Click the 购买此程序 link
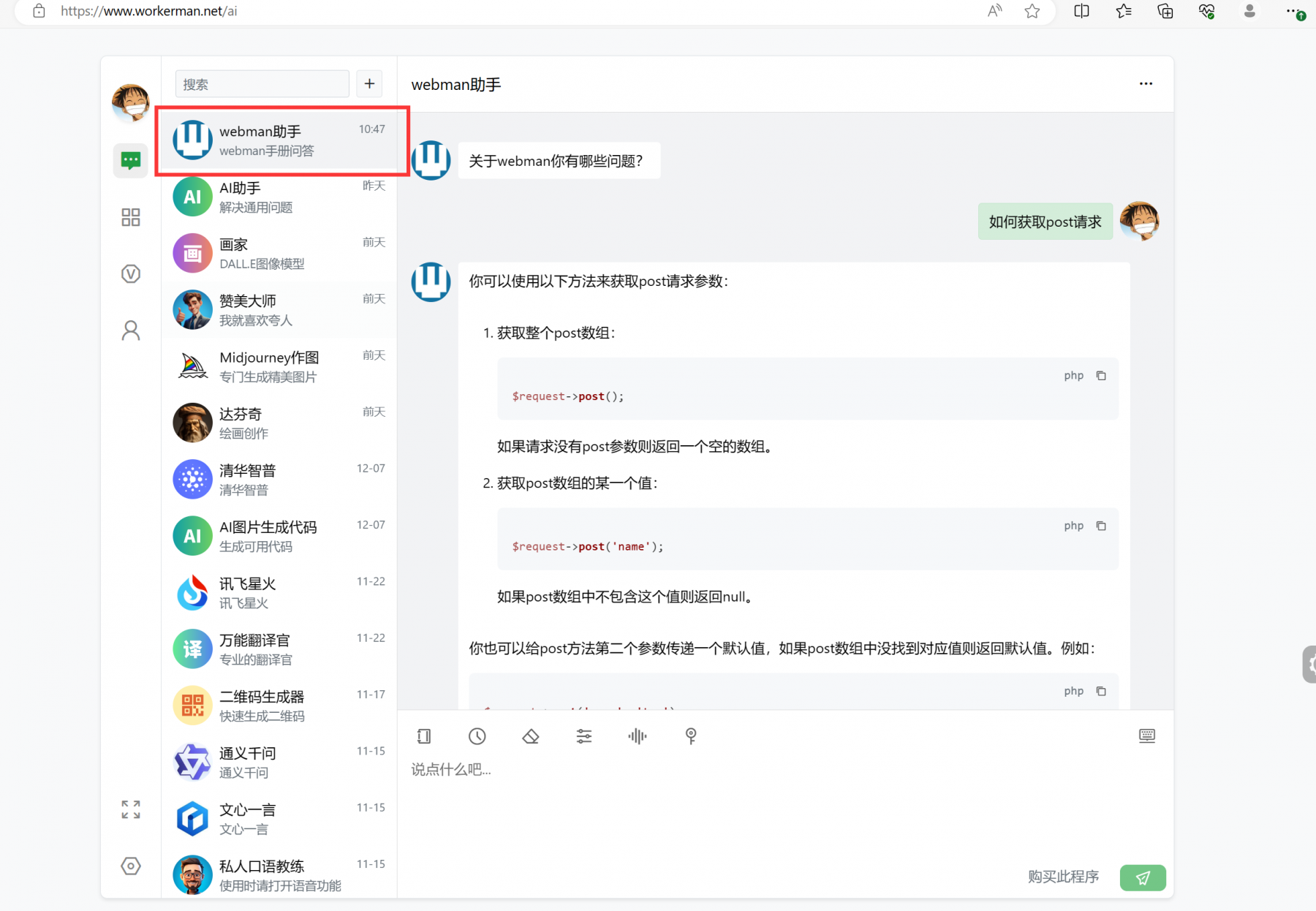Viewport: 1316px width, 911px height. [1064, 877]
